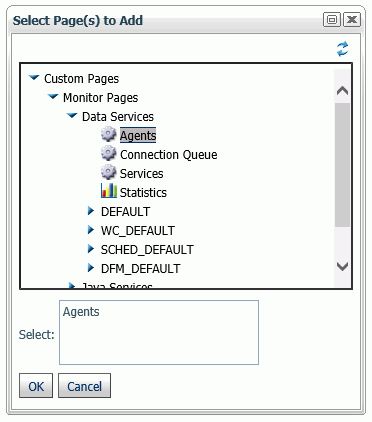
Task: Click the gear icon beside Services
Action: click(x=108, y=173)
